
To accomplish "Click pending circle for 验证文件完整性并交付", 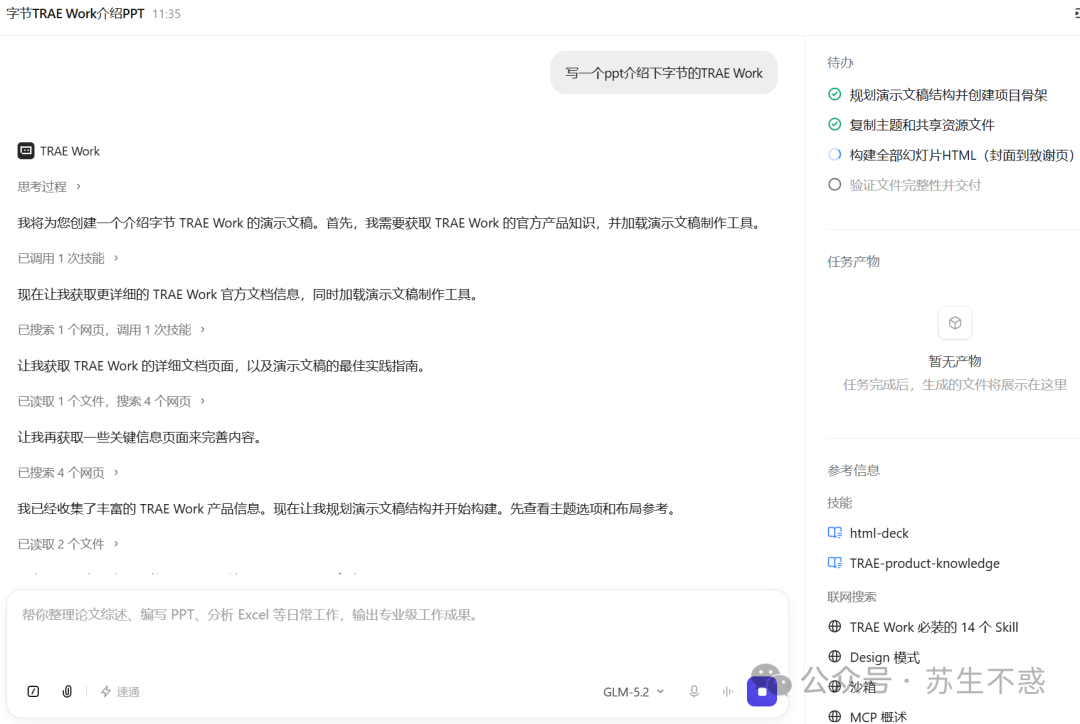I will (x=835, y=185).
